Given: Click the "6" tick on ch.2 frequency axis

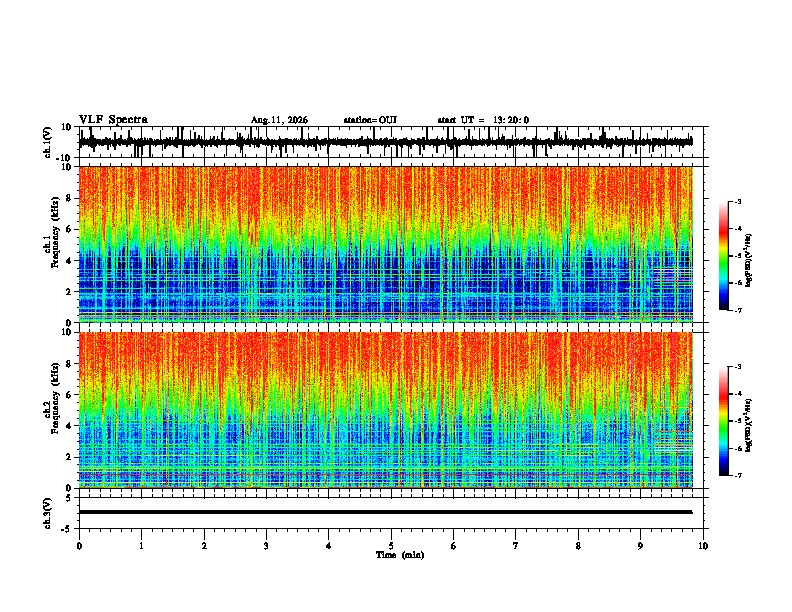Looking at the screenshot, I should [x=70, y=395].
